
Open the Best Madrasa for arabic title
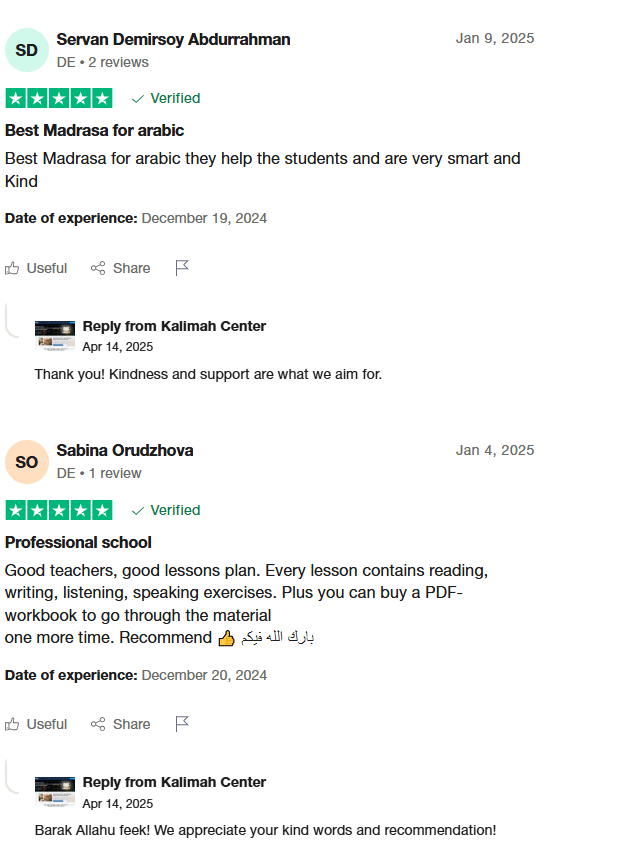(x=94, y=130)
